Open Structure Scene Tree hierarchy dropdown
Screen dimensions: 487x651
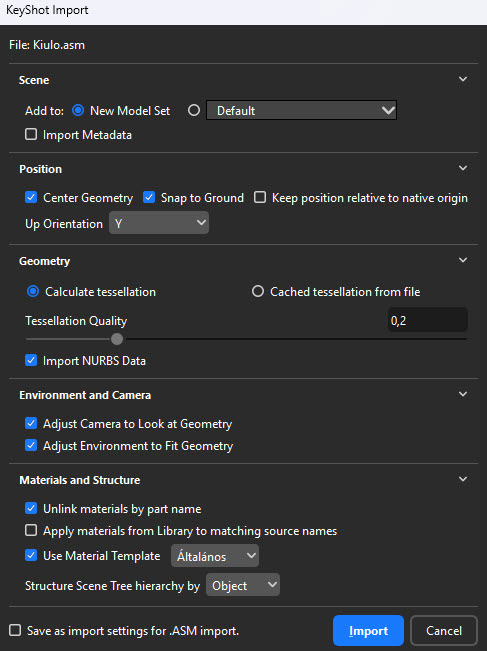tap(243, 585)
